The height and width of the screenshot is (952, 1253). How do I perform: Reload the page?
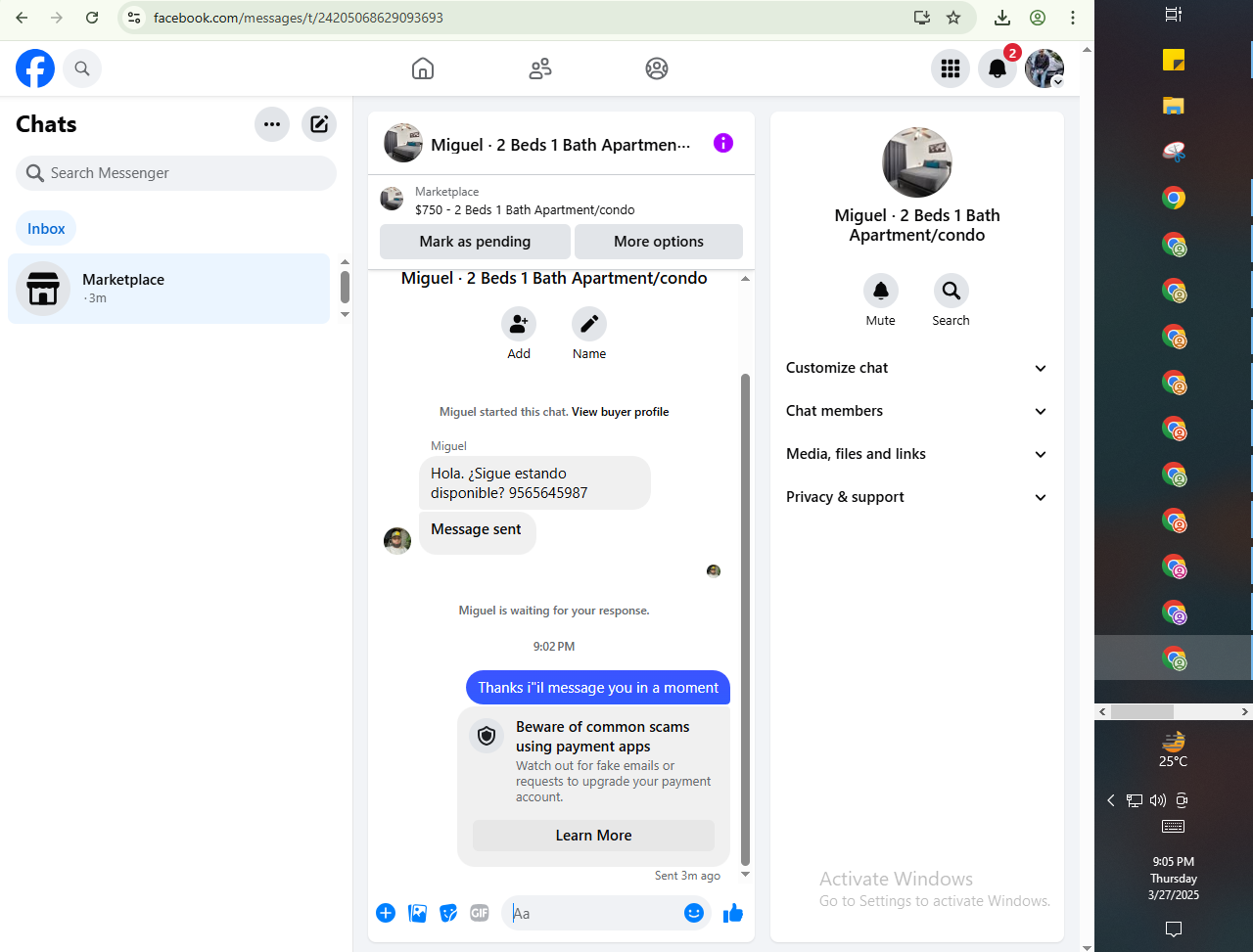click(92, 18)
